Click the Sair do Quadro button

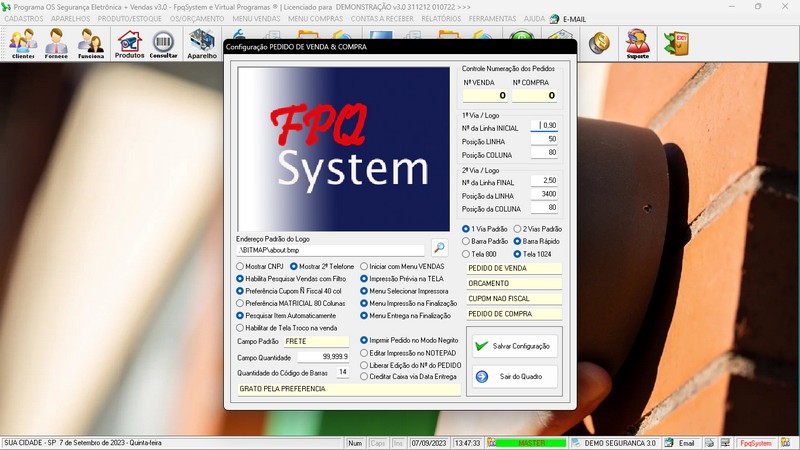coord(514,377)
